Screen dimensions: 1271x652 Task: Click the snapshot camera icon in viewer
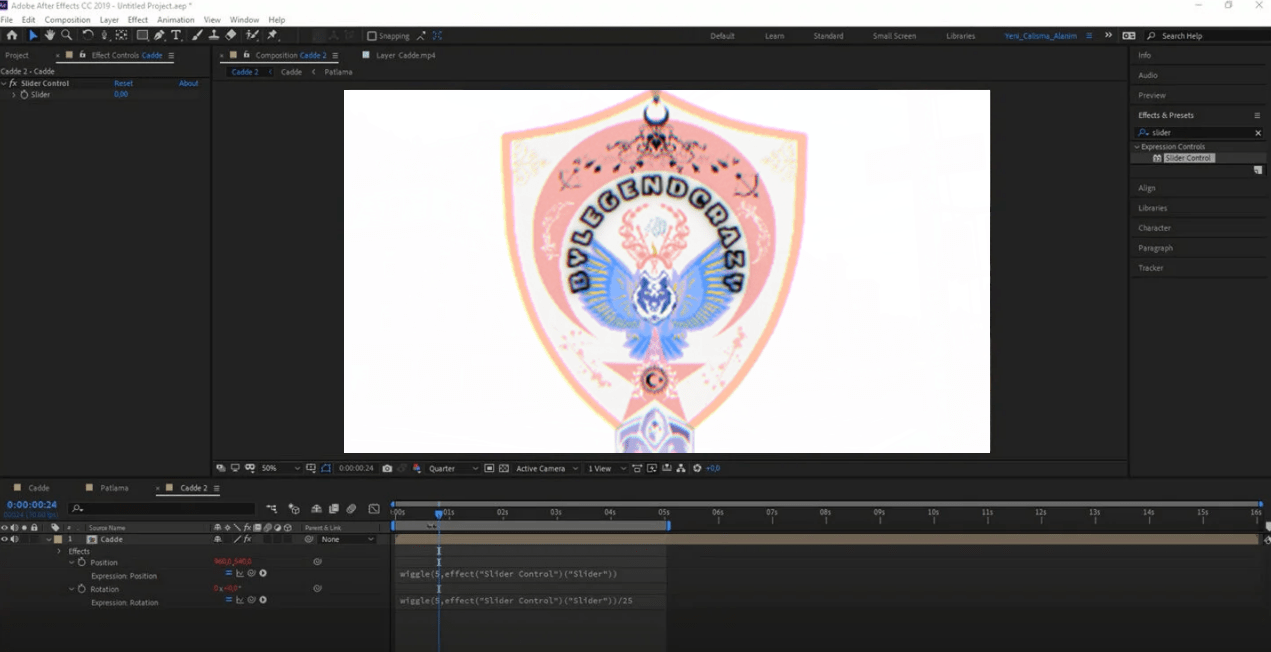387,468
